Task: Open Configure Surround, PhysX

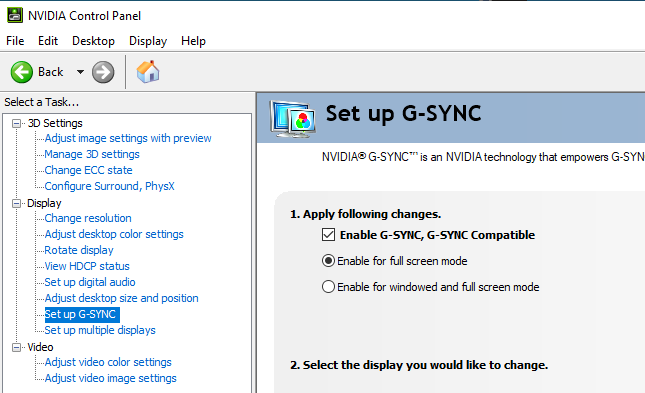Action: (x=109, y=186)
